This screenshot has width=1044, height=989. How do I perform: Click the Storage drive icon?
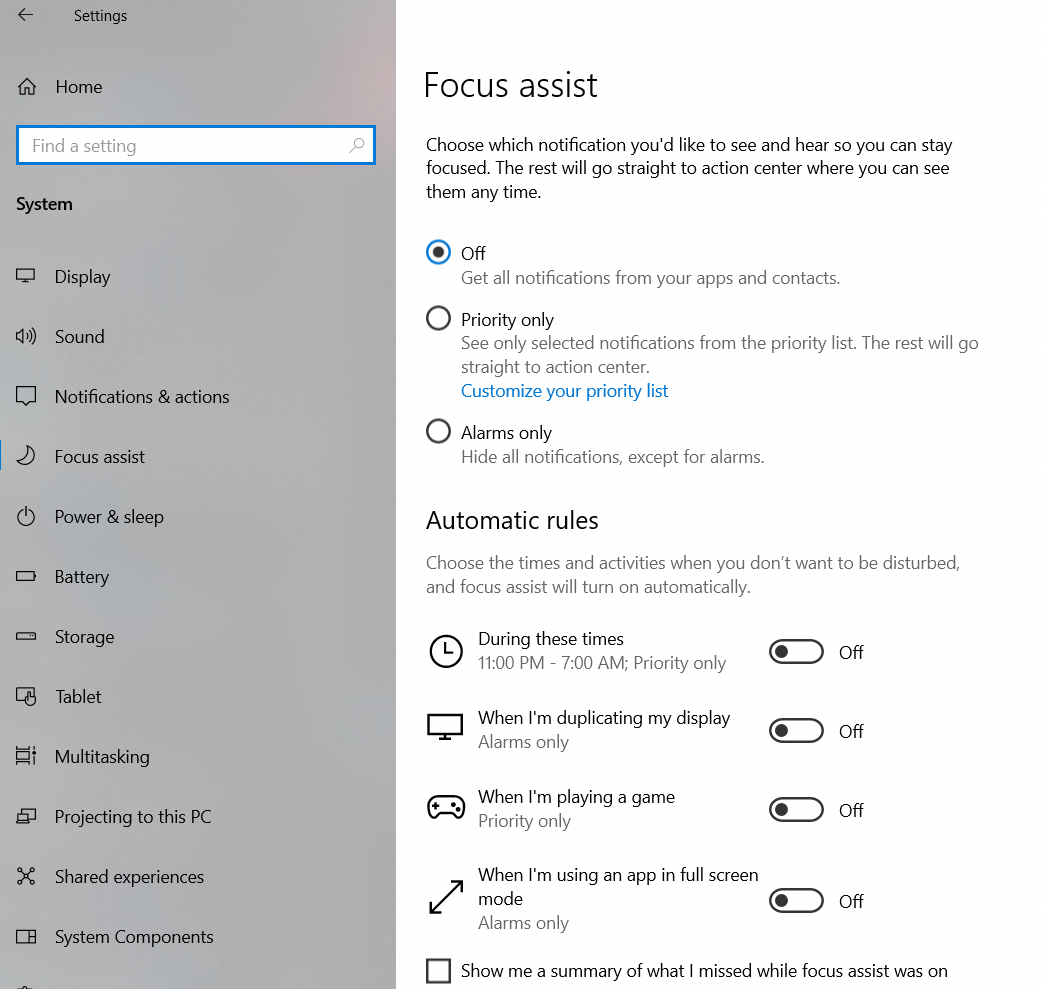coord(26,637)
